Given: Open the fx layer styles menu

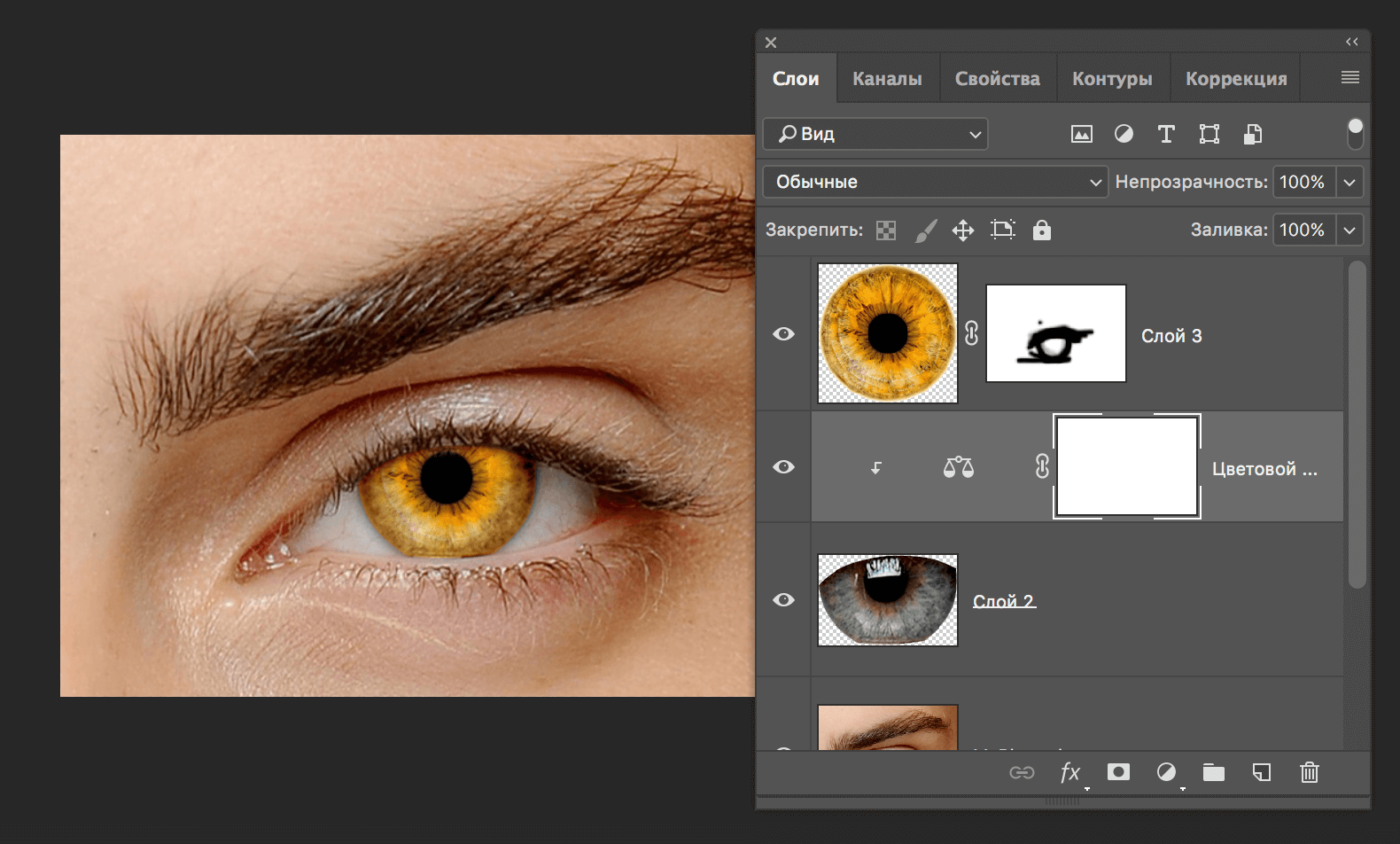Looking at the screenshot, I should click(1070, 772).
